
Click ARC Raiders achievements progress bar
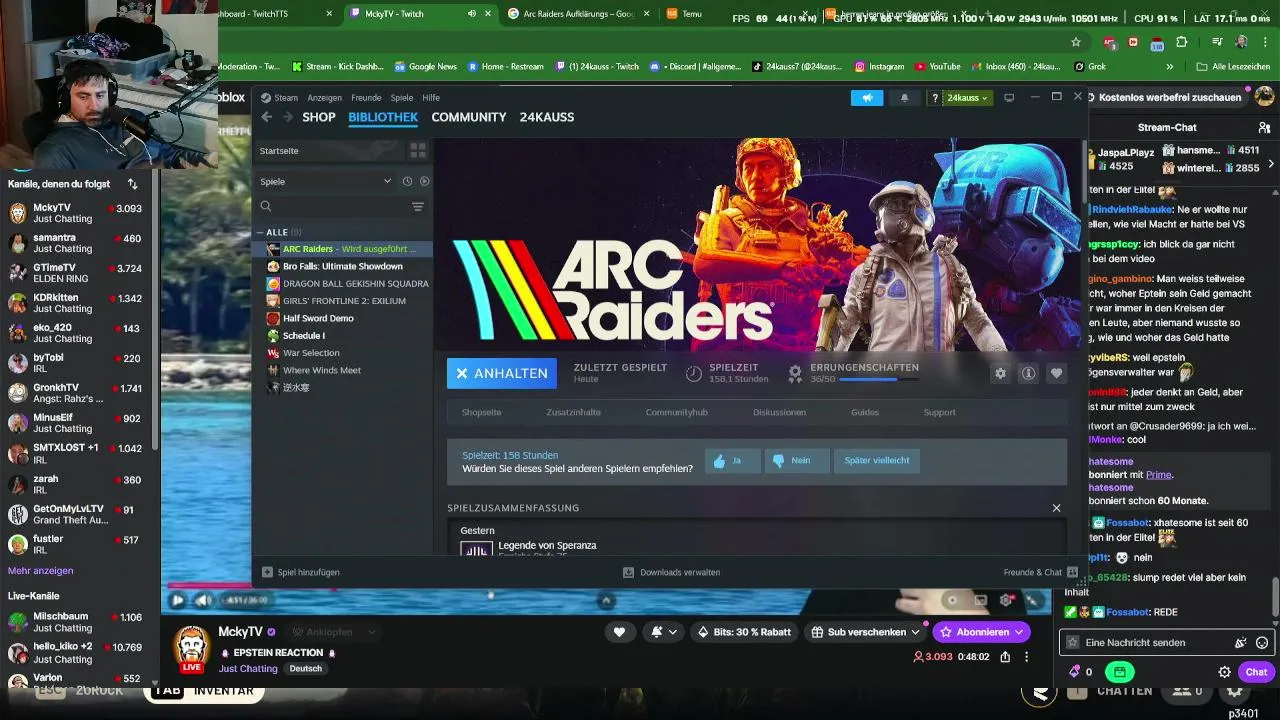point(877,380)
